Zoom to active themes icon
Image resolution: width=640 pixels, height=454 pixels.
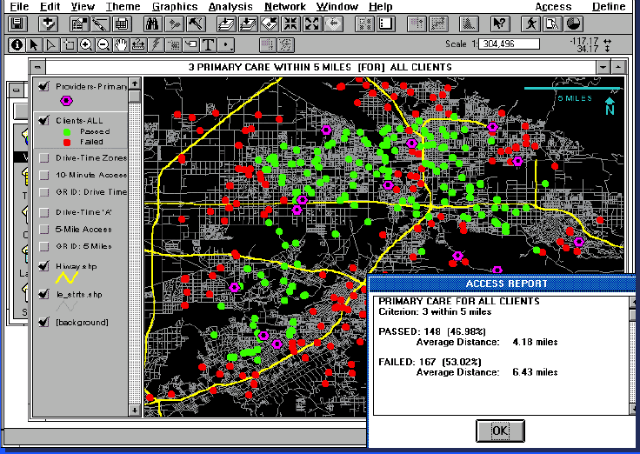[247, 24]
